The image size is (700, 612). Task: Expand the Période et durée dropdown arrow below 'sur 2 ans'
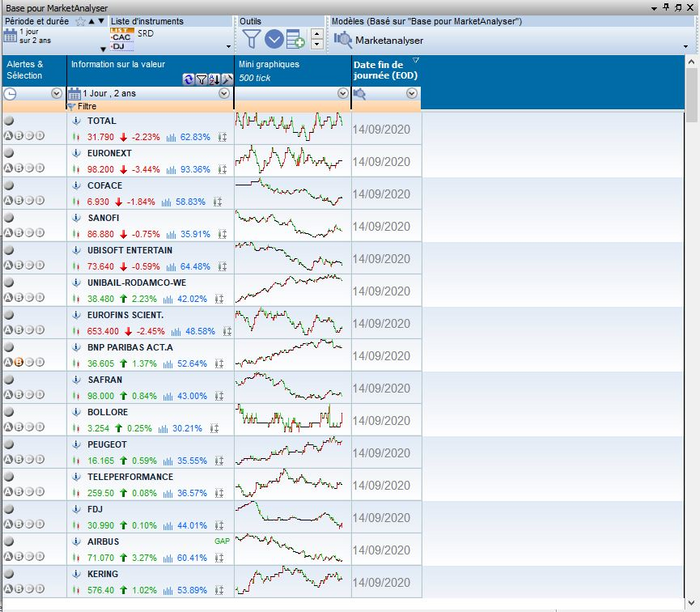(x=103, y=49)
